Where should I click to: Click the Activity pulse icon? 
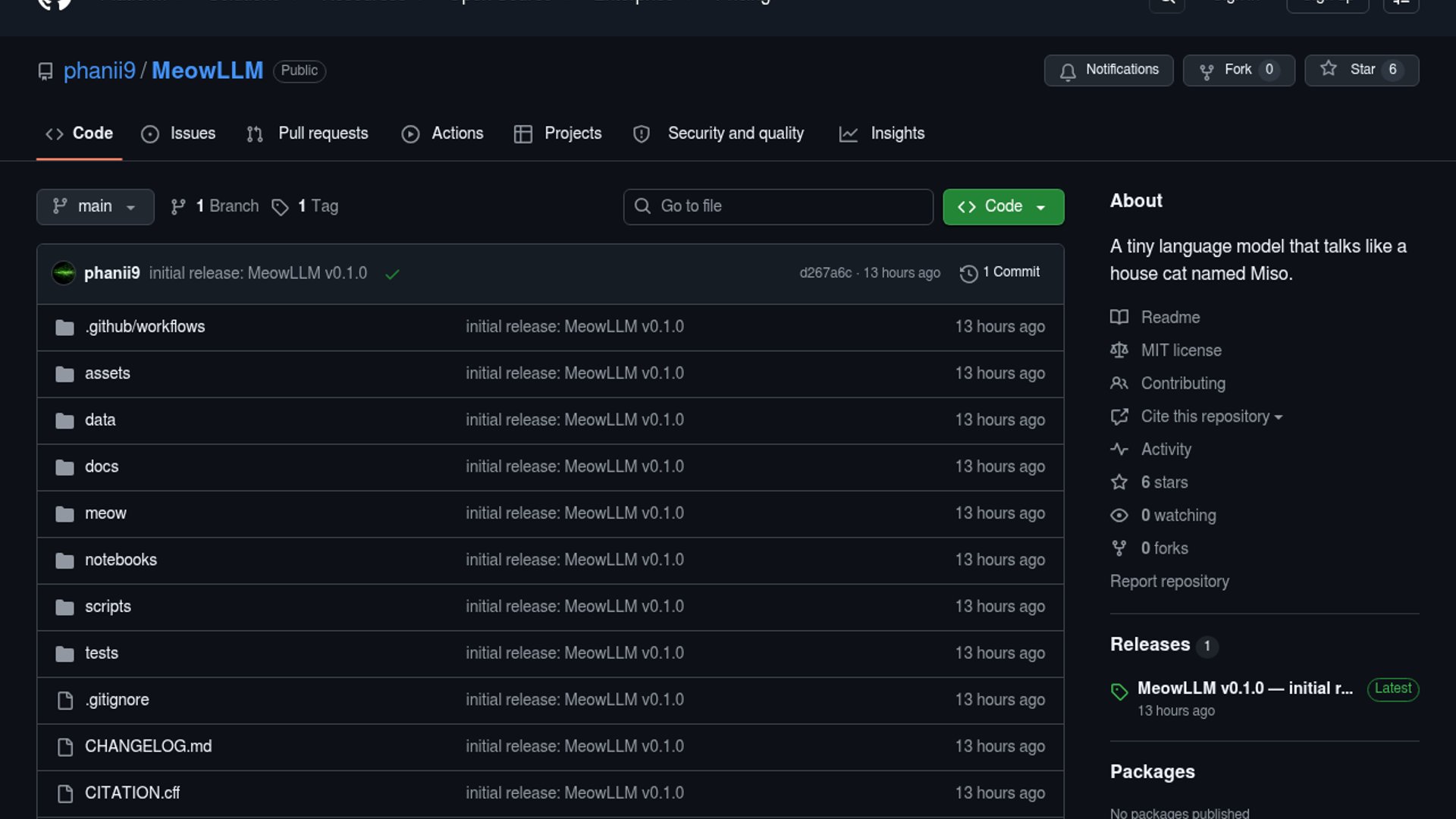tap(1119, 449)
